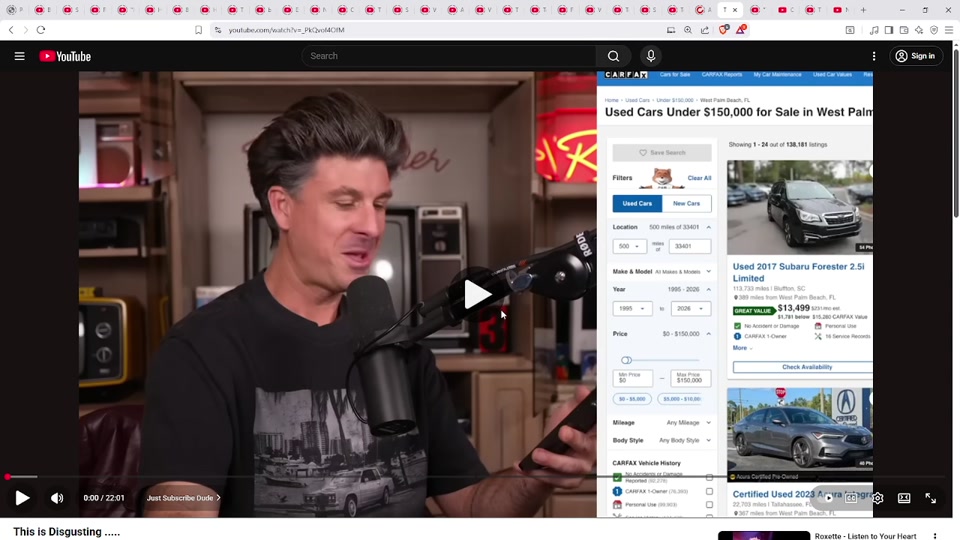This screenshot has width=960, height=540.
Task: Open Brave browser main menu
Action: [949, 30]
